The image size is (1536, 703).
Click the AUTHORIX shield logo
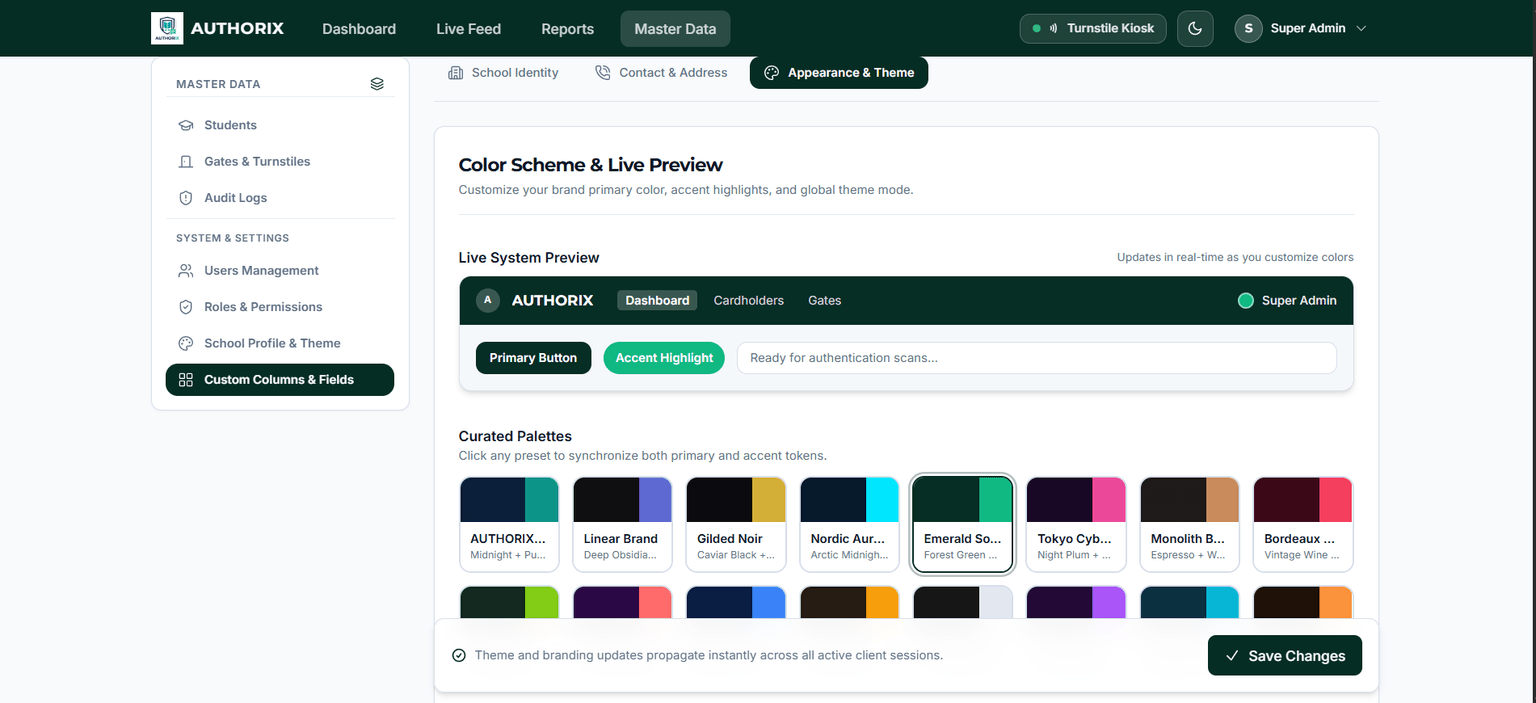[x=167, y=28]
